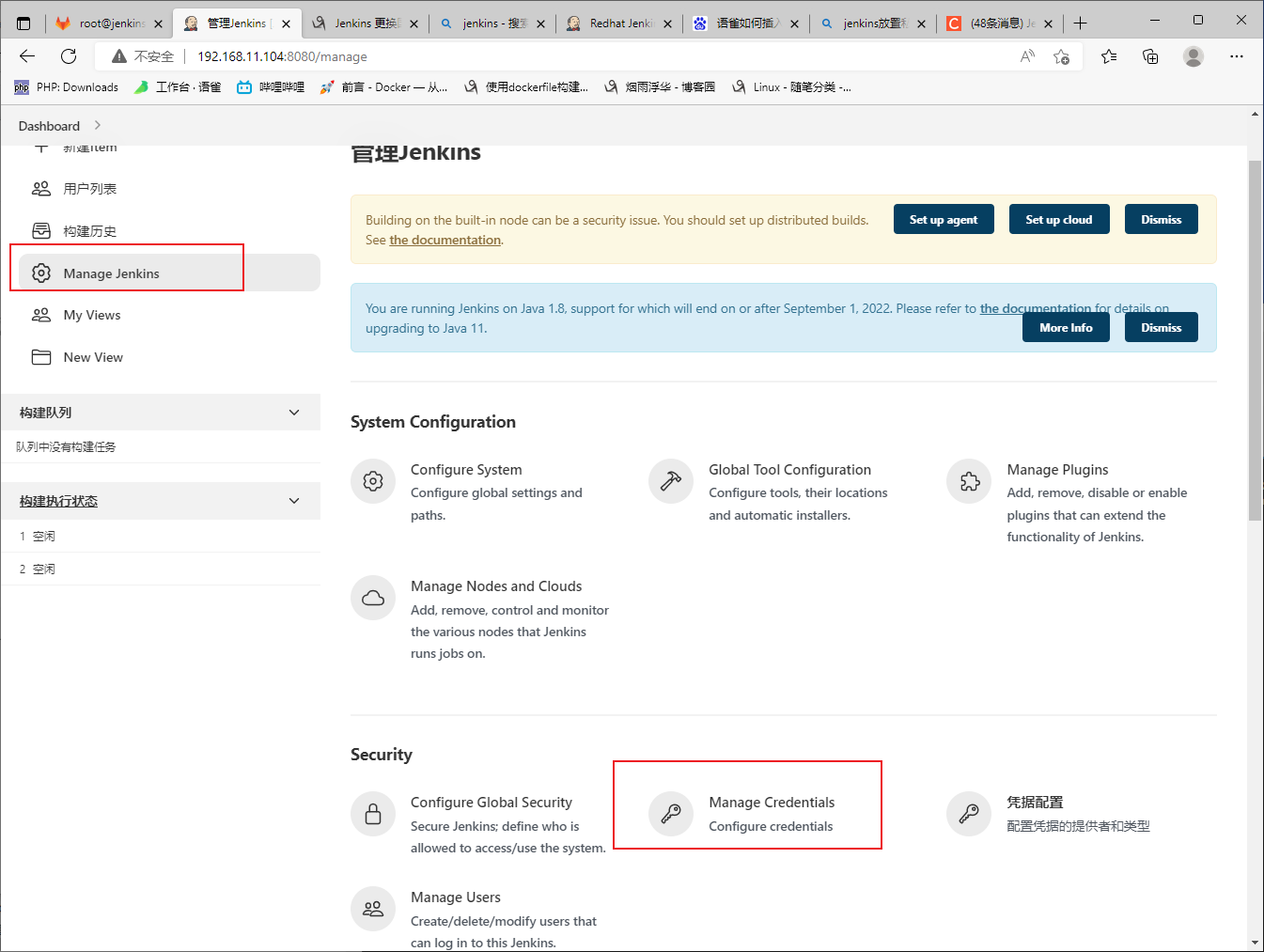Click the 构建历史 inbox icon in sidebar

tap(41, 231)
